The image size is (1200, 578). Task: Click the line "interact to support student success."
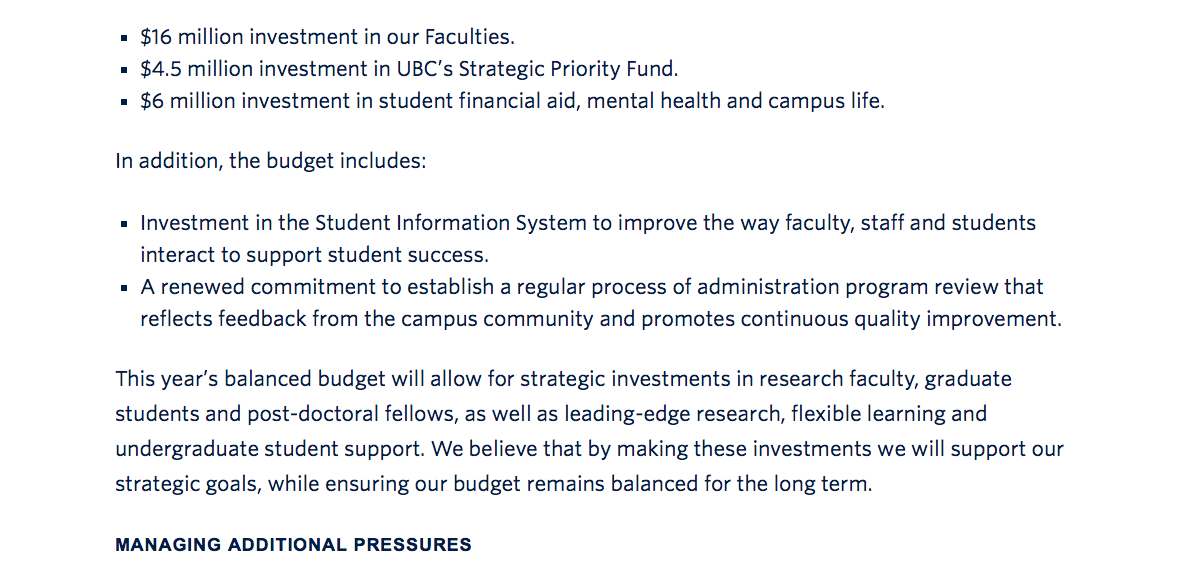click(x=314, y=255)
